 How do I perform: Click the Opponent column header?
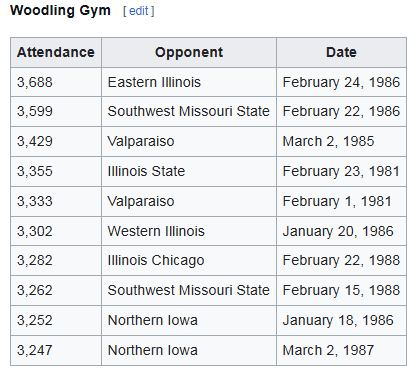click(x=189, y=52)
